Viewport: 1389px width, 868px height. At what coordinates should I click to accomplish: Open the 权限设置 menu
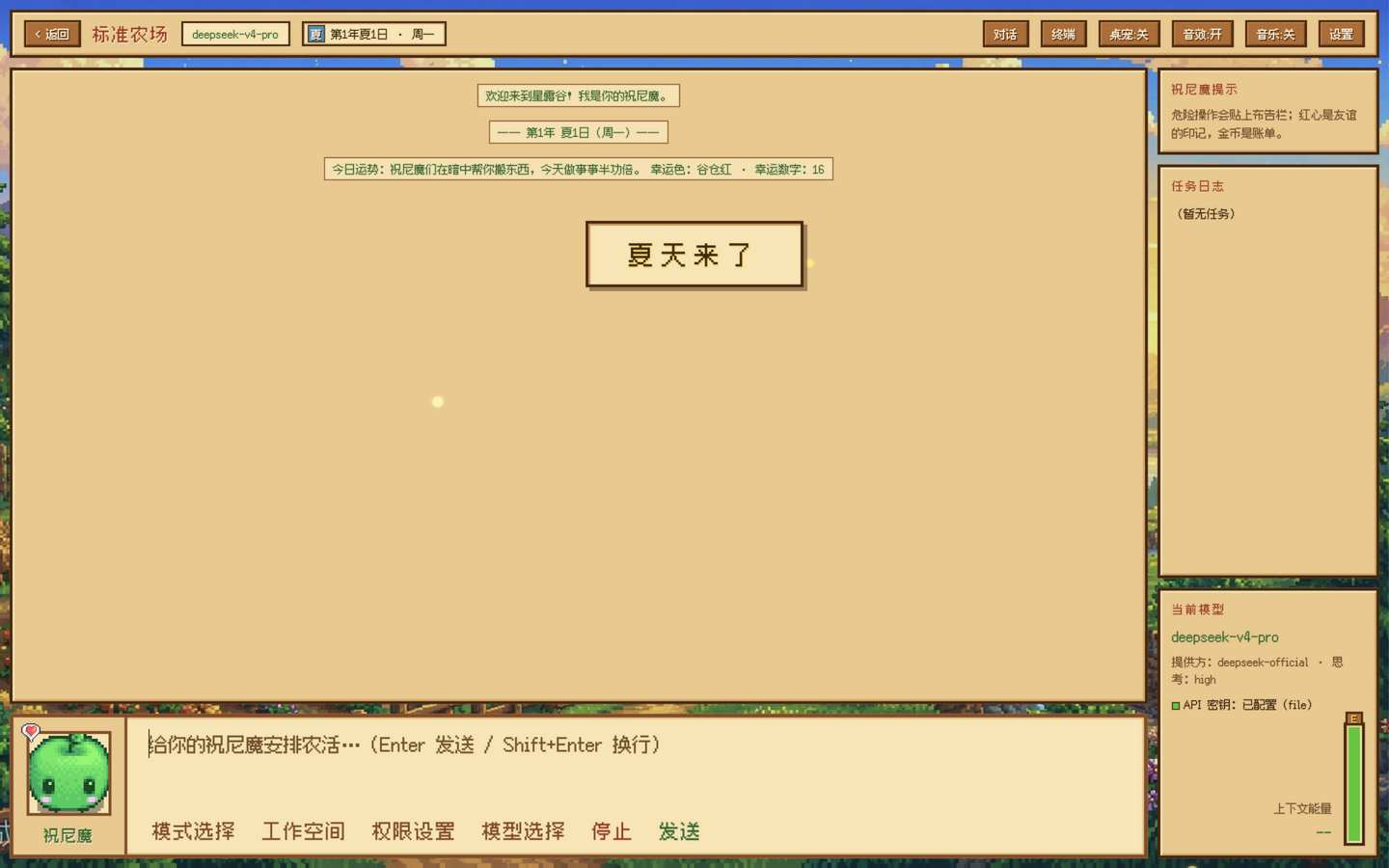pos(413,831)
